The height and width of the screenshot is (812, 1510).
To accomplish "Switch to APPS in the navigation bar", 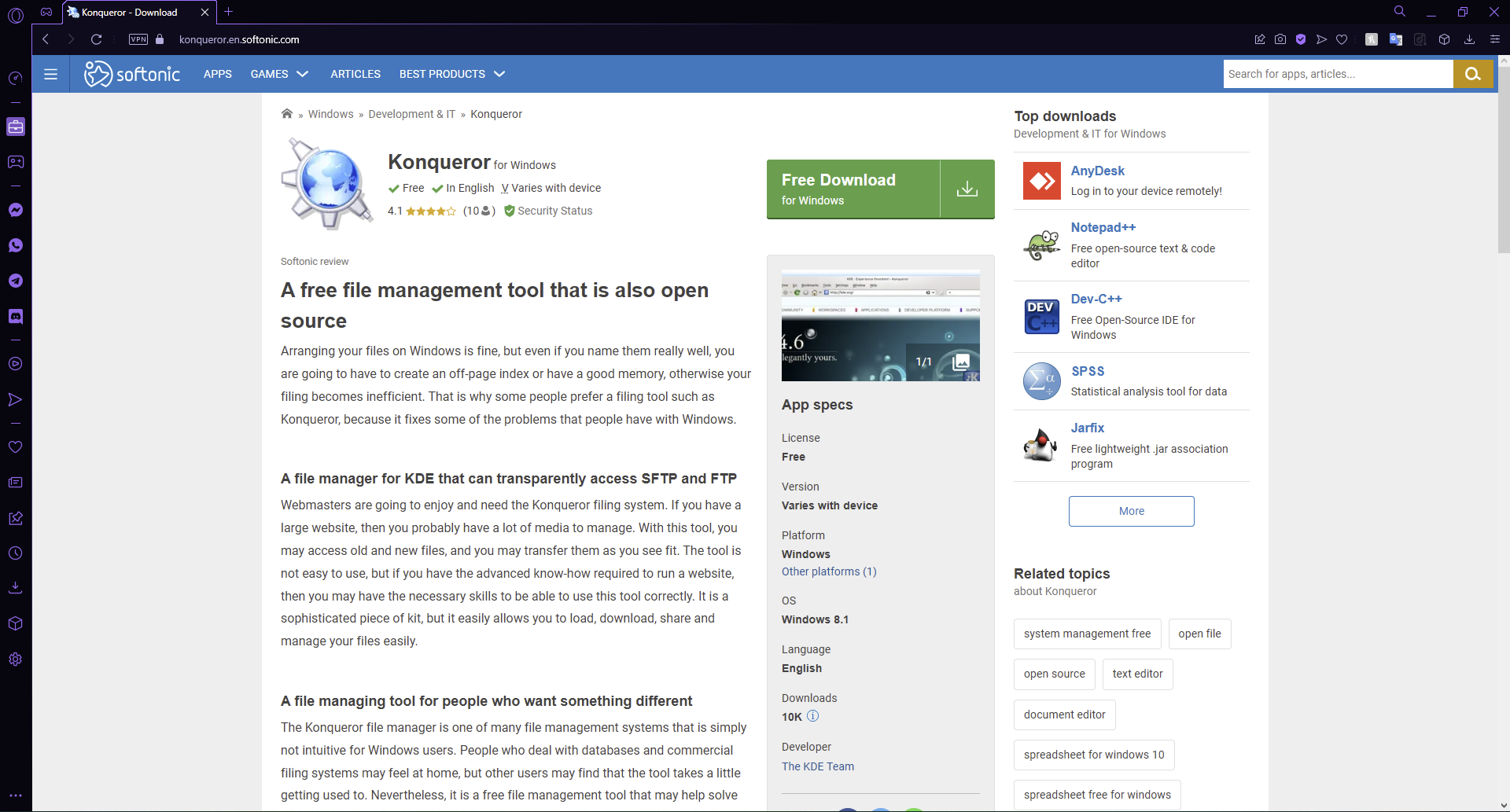I will pyautogui.click(x=218, y=73).
